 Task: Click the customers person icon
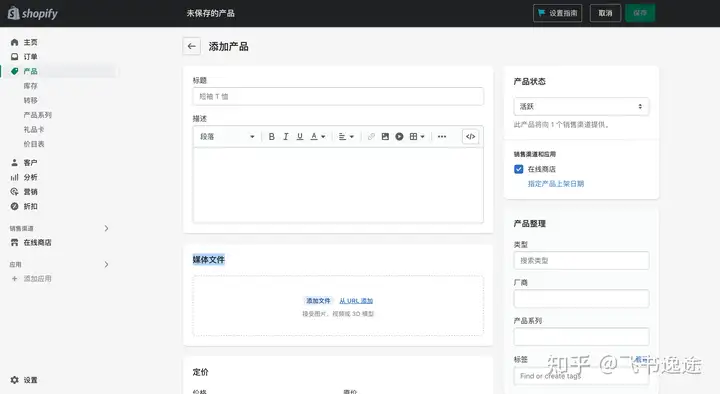point(15,163)
